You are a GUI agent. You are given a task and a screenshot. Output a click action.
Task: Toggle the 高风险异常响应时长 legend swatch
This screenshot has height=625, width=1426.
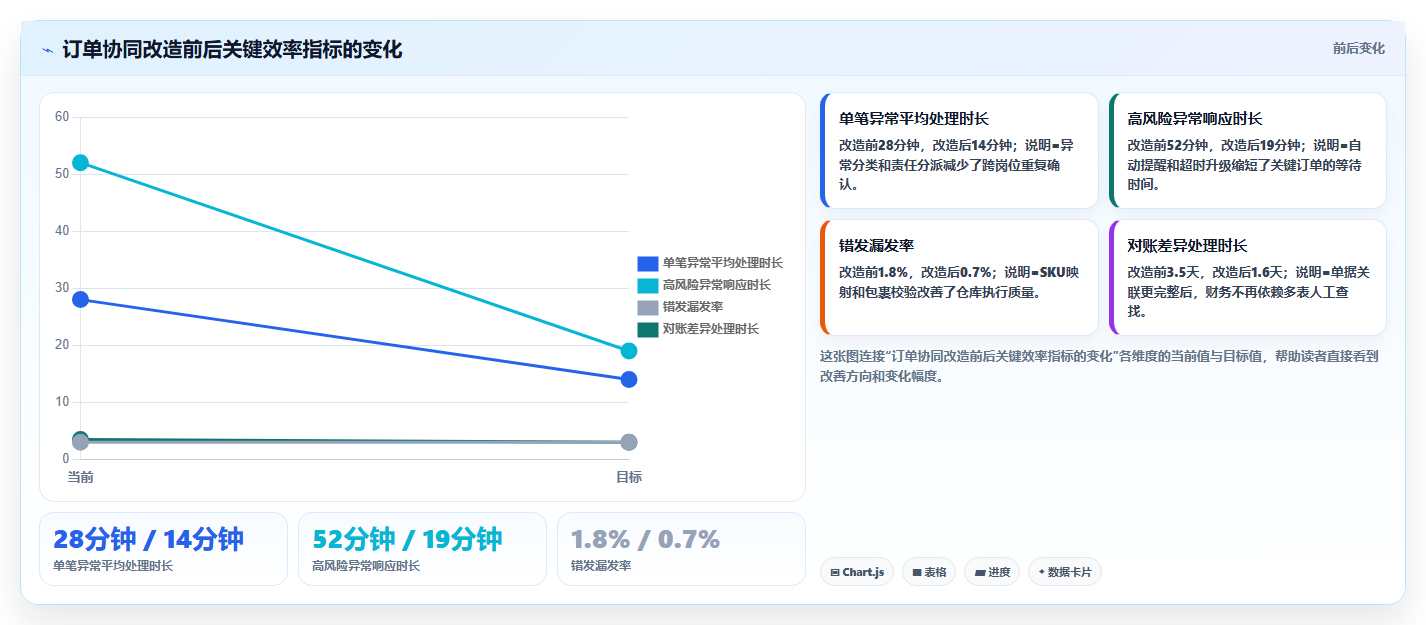pos(647,285)
